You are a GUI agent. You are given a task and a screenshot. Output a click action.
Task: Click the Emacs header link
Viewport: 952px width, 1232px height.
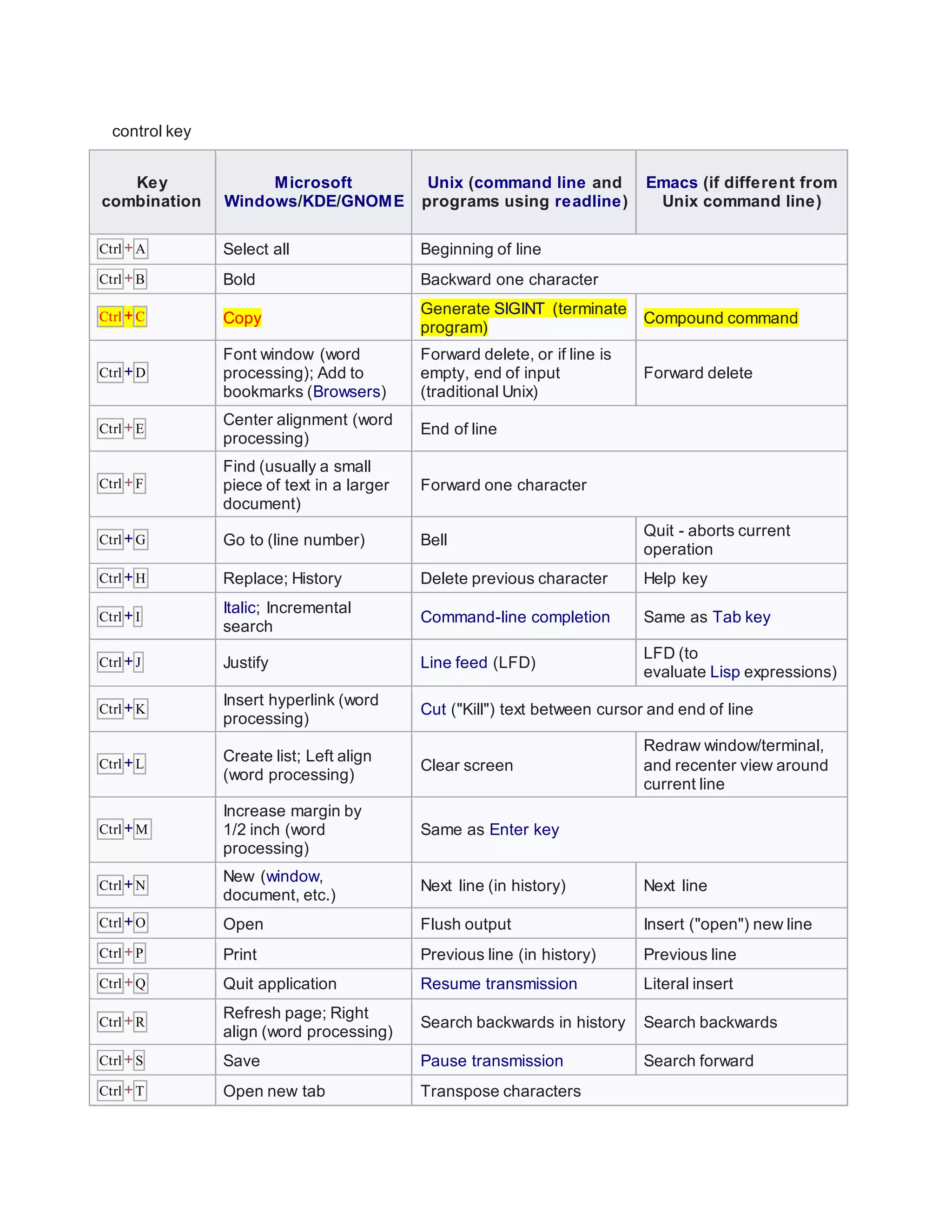pos(671,182)
